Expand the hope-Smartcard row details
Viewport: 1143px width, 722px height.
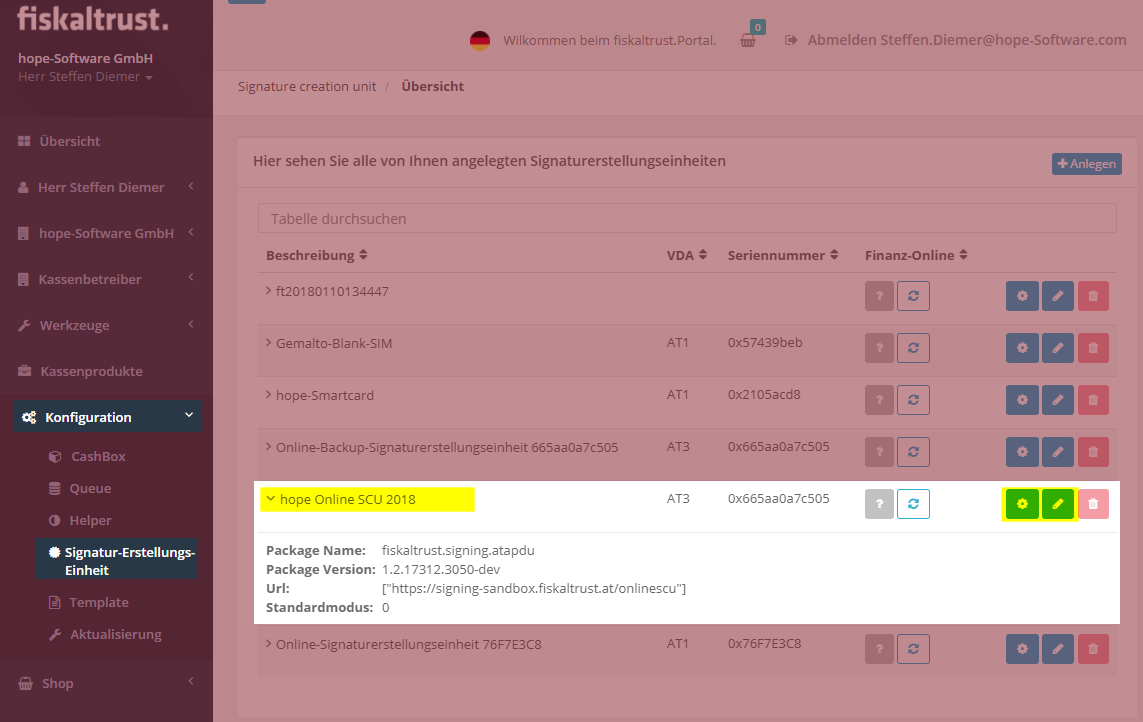(268, 395)
